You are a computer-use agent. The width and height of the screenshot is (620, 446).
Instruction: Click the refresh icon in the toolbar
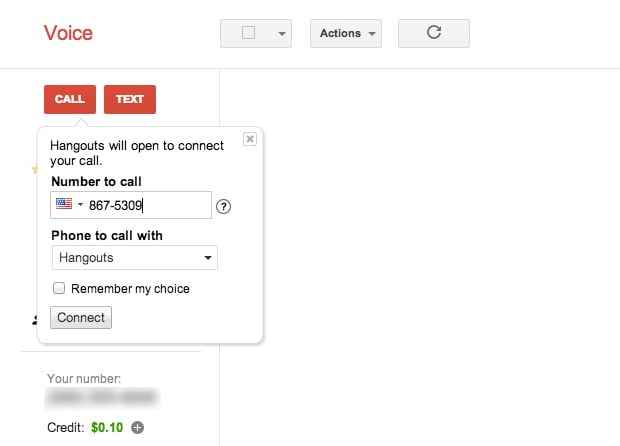coord(434,33)
